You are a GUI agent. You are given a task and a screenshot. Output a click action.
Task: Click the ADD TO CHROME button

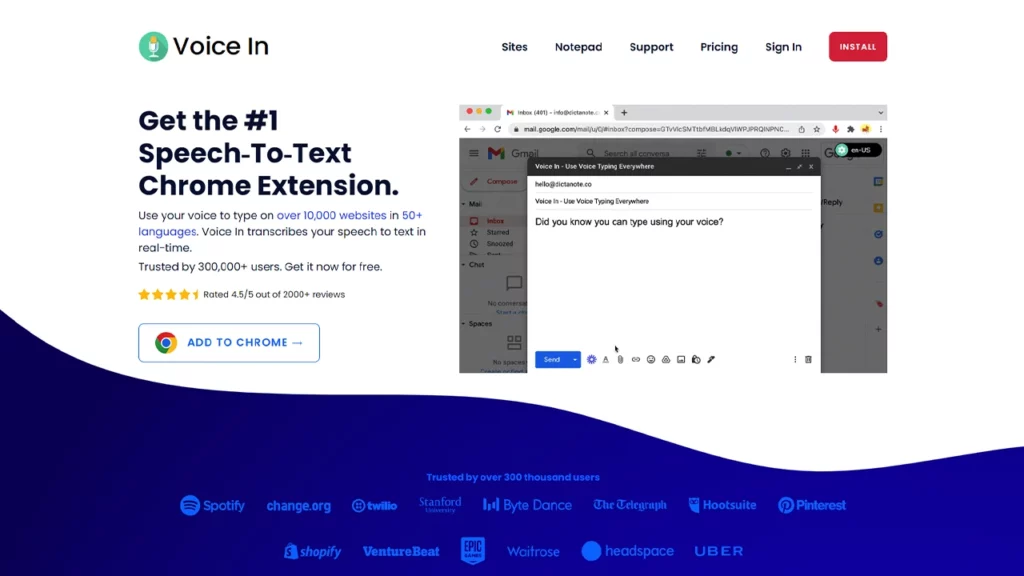229,342
